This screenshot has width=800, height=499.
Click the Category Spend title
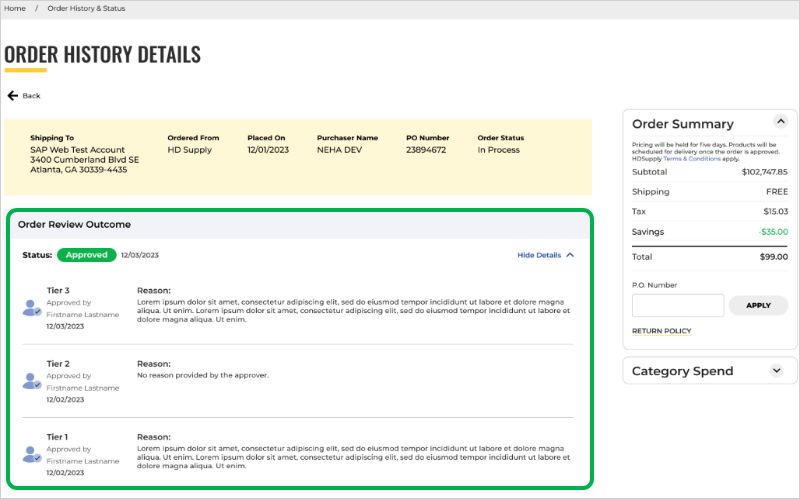682,371
